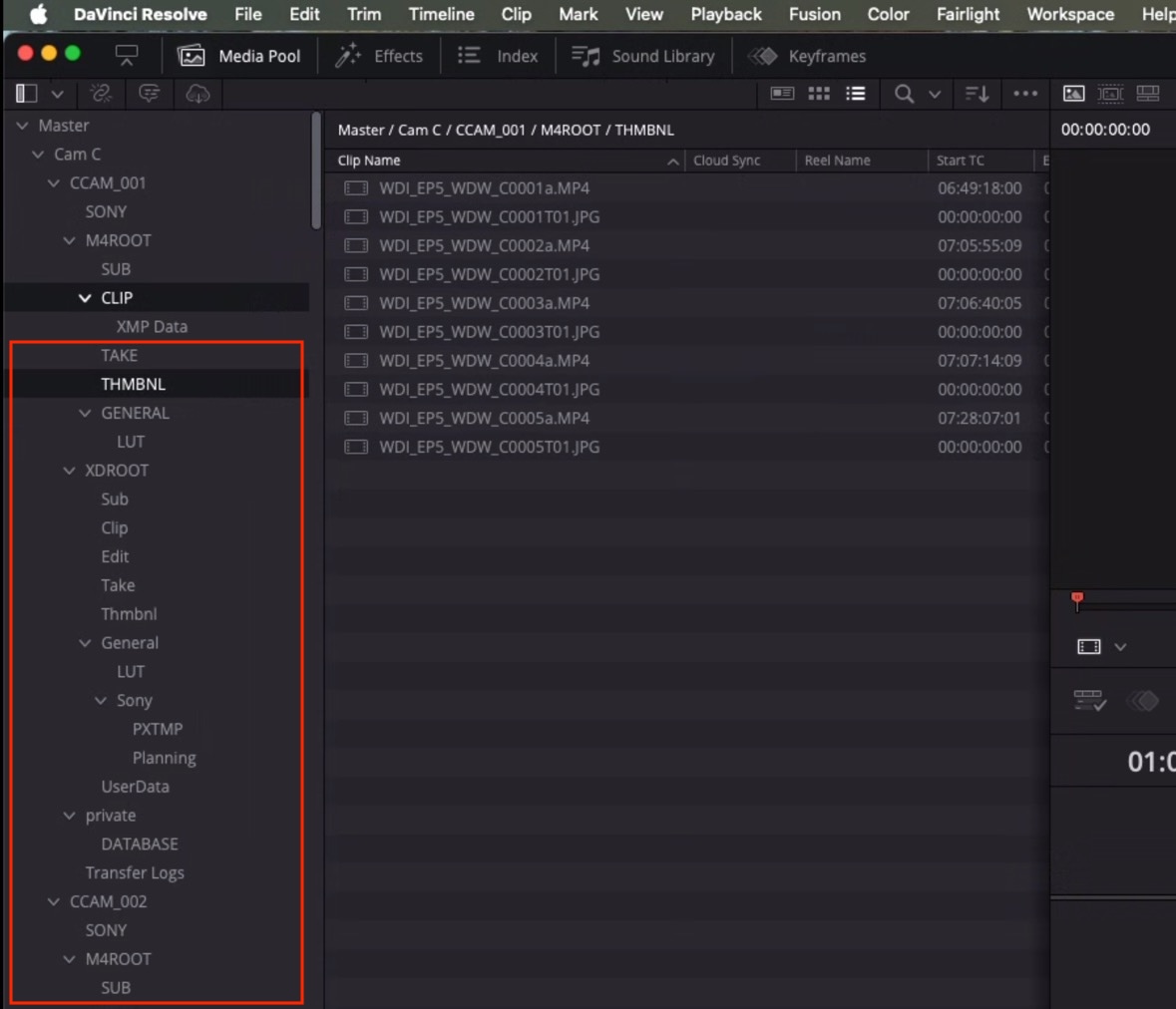
Task: Toggle the Index panel
Action: [498, 56]
